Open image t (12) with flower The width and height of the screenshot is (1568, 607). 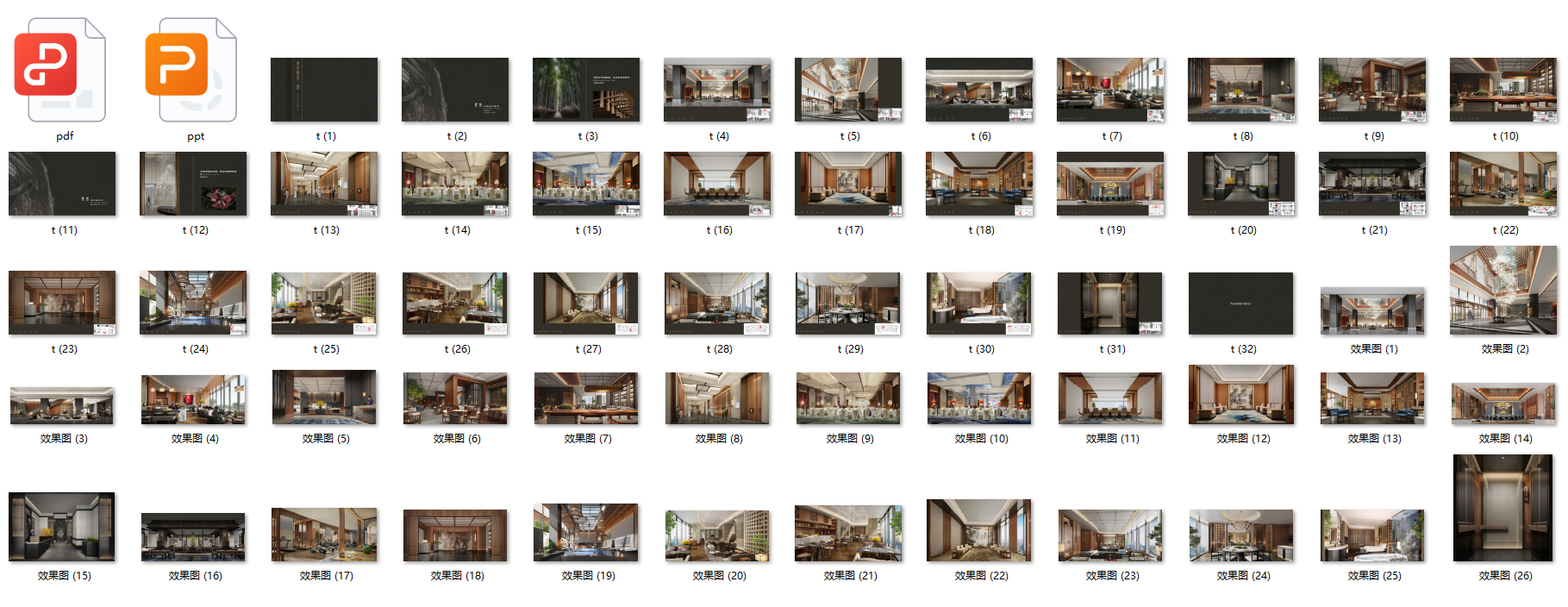(x=193, y=184)
